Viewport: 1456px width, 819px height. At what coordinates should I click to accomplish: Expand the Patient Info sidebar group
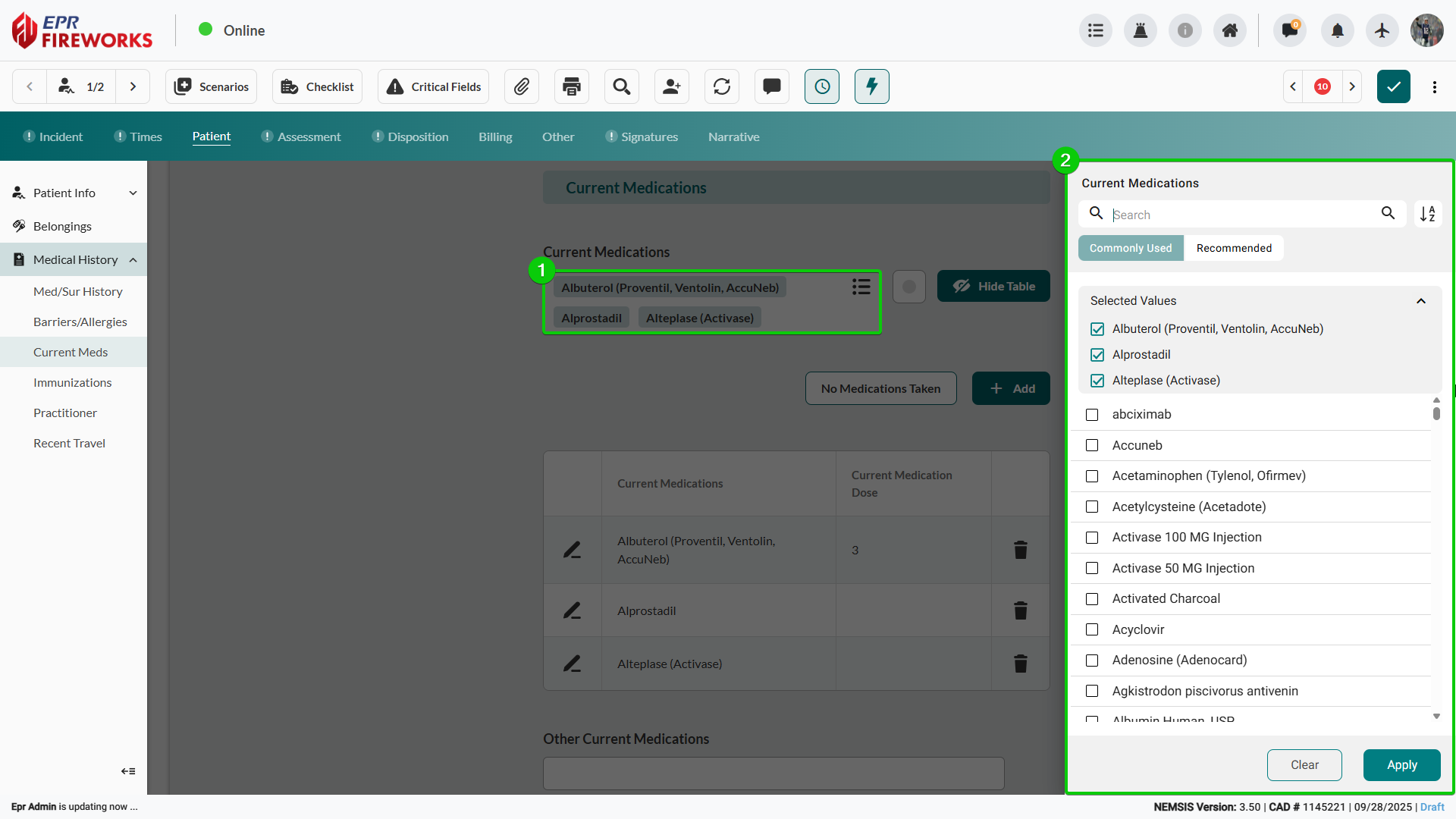pos(133,193)
